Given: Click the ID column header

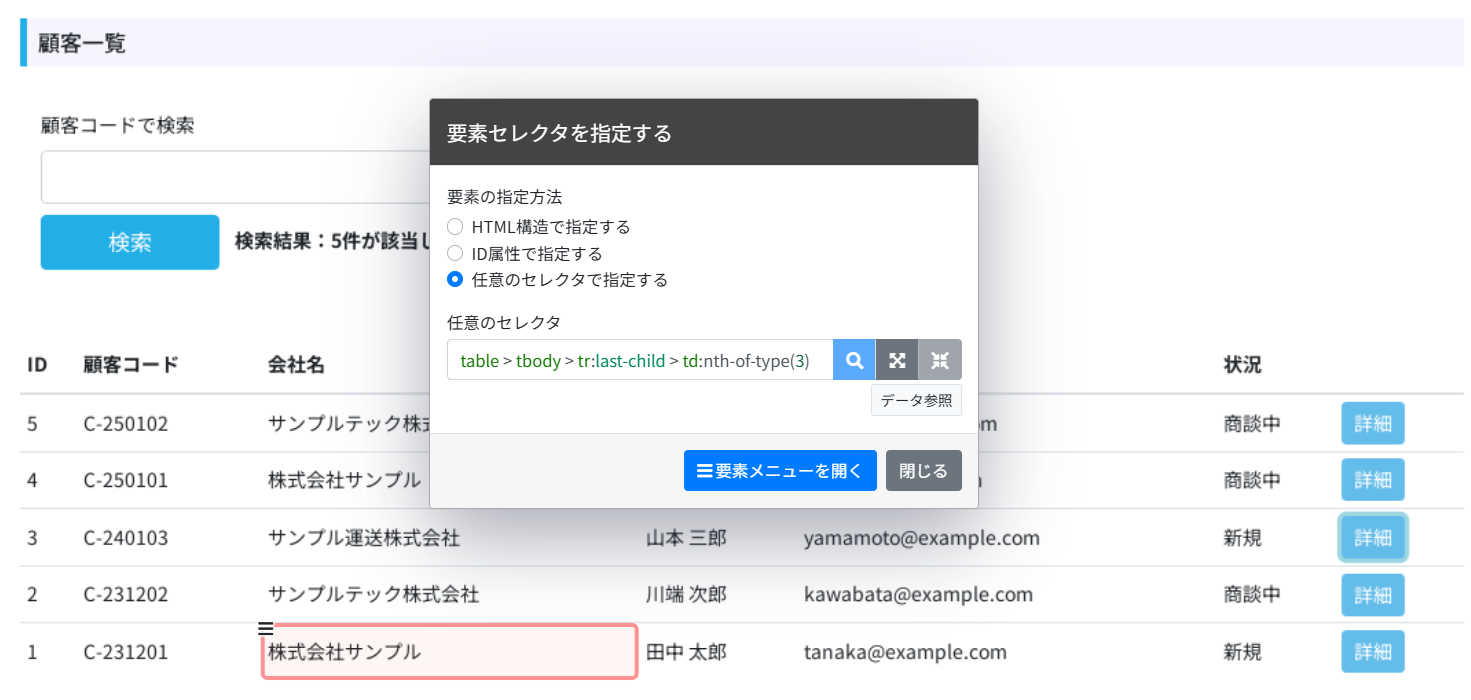Looking at the screenshot, I should pyautogui.click(x=37, y=365).
